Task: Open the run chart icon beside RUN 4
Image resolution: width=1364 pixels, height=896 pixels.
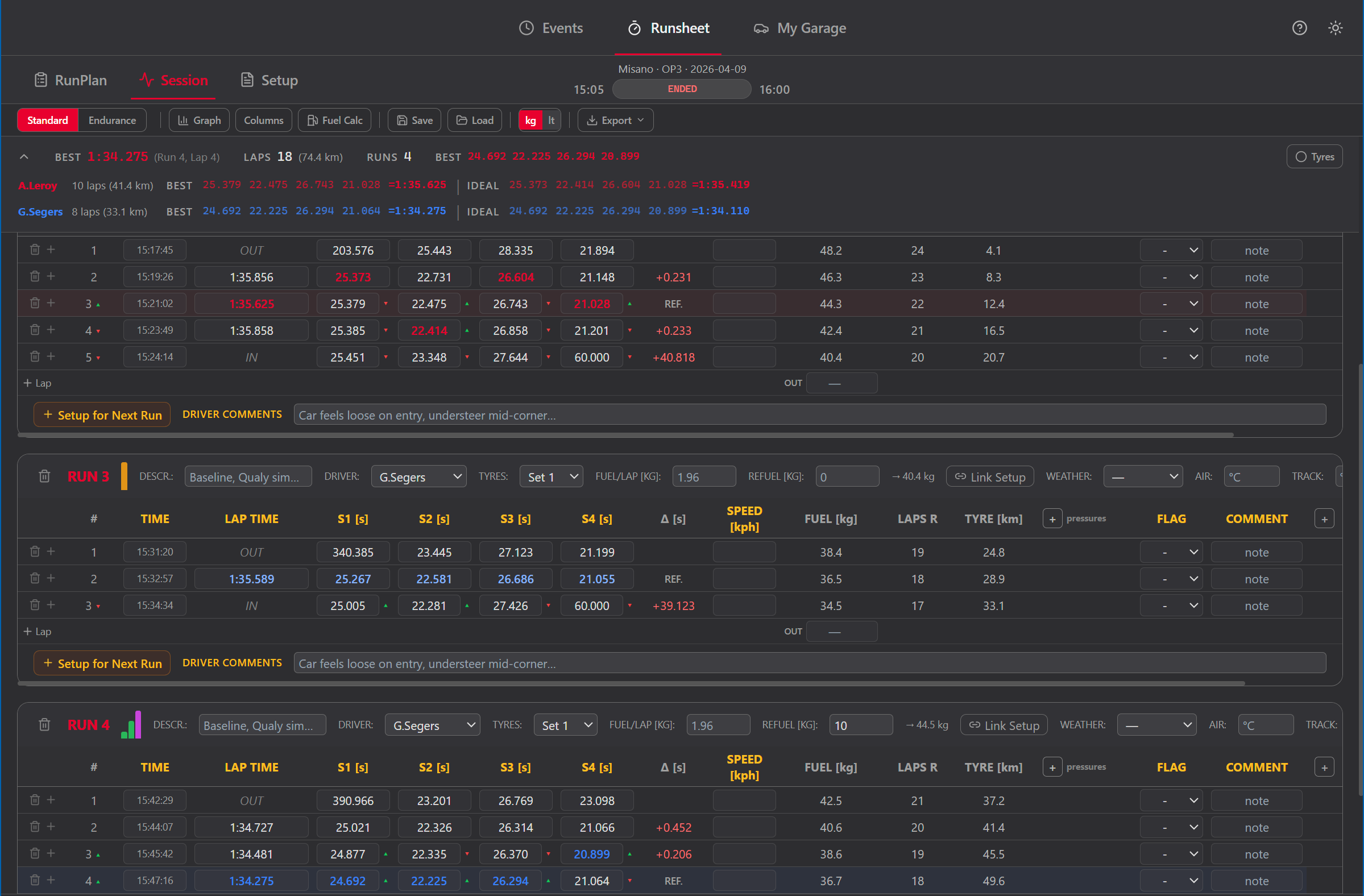Action: click(131, 724)
